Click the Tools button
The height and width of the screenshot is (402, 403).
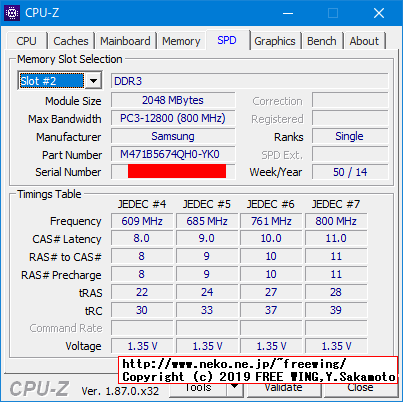[198, 387]
